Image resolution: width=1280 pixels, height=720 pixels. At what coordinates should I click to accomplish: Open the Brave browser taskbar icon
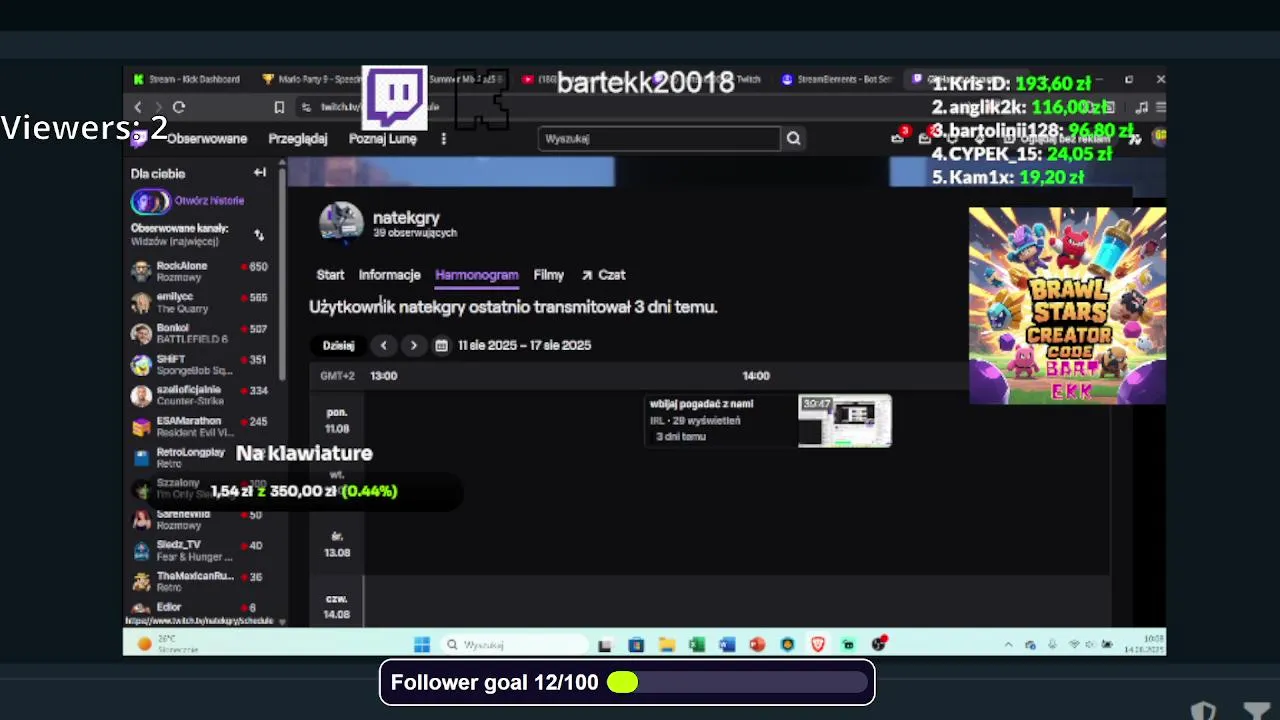pos(818,645)
